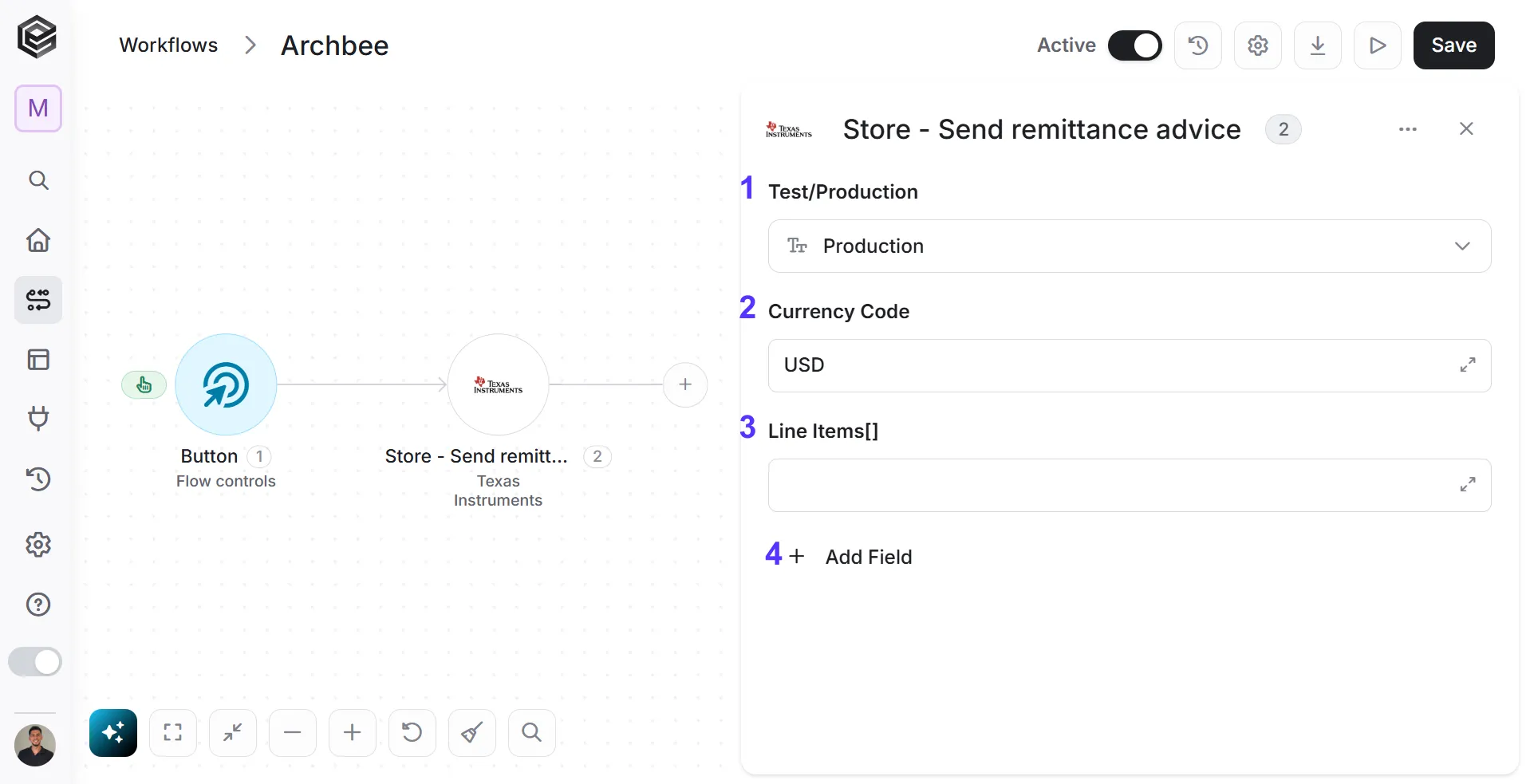Expand the Currency Code field editor
Viewport: 1530px width, 784px height.
(1468, 365)
